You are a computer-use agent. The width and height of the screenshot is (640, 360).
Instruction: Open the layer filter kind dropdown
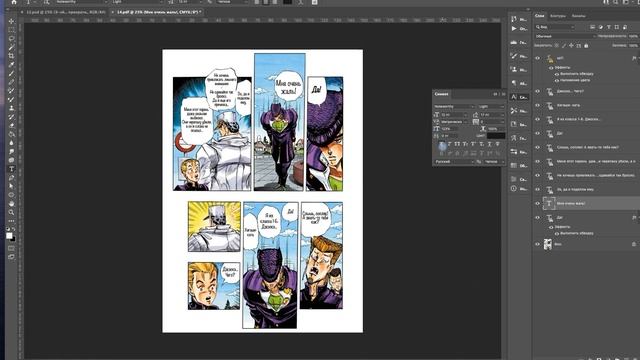(555, 27)
